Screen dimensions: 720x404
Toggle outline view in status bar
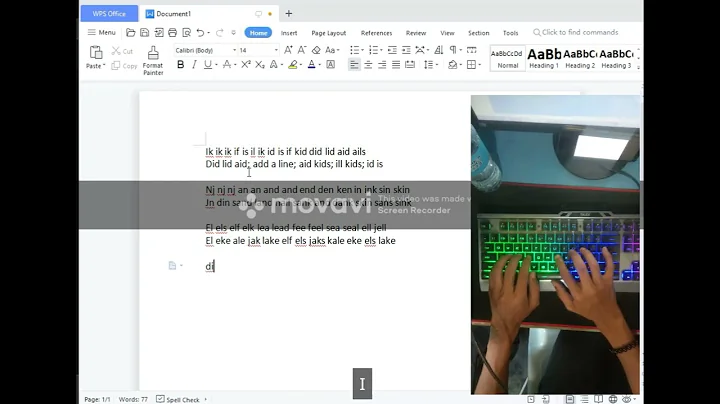click(584, 399)
